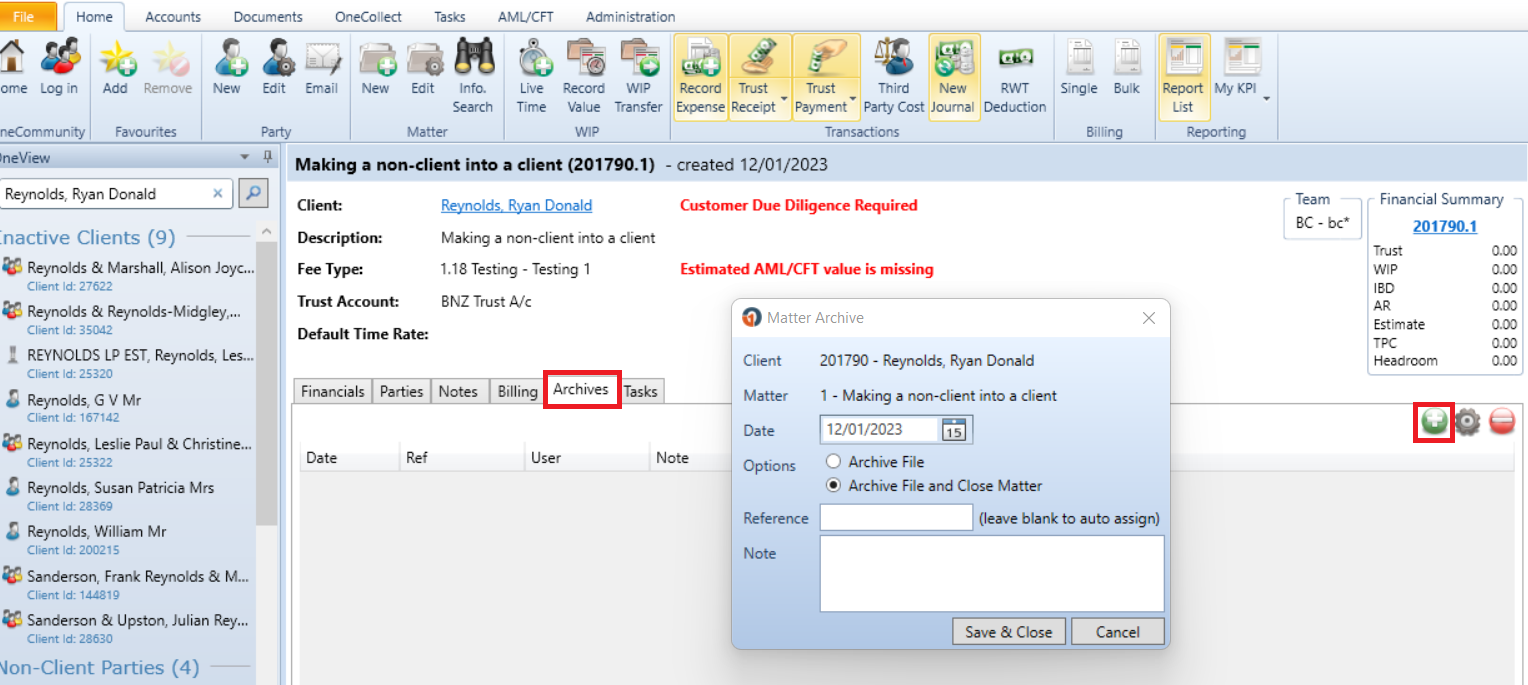1528x685 pixels.
Task: Select the Archive File radio option
Action: tap(833, 462)
